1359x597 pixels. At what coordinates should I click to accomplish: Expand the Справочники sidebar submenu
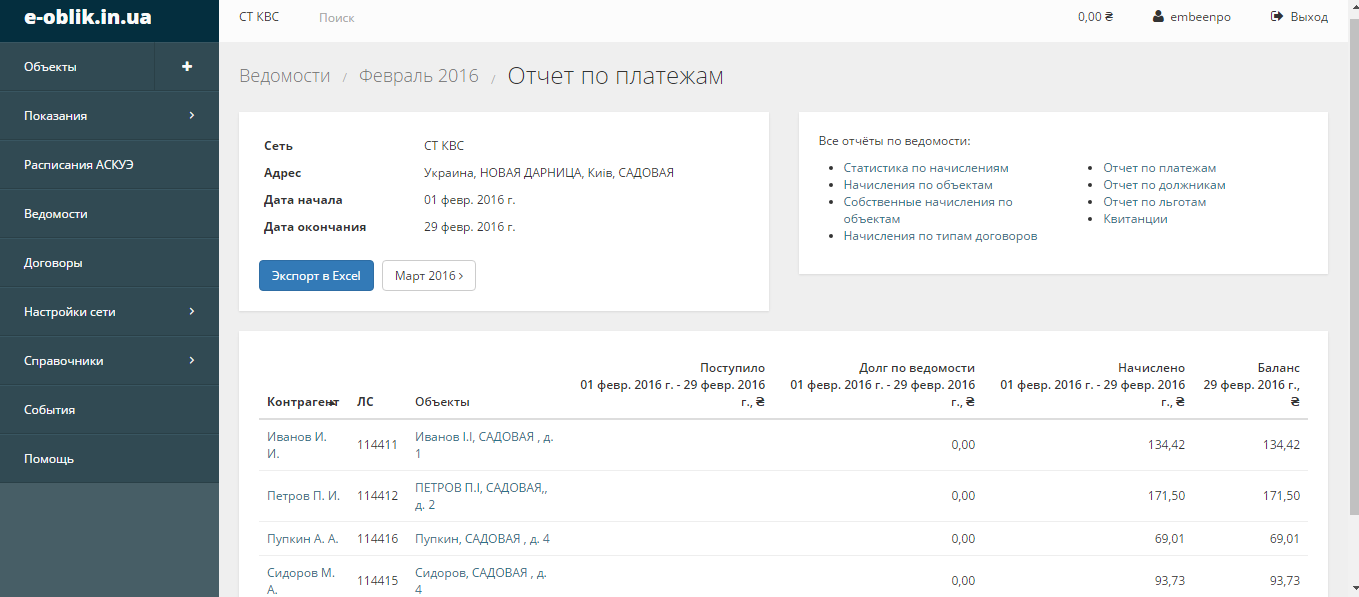pyautogui.click(x=191, y=361)
